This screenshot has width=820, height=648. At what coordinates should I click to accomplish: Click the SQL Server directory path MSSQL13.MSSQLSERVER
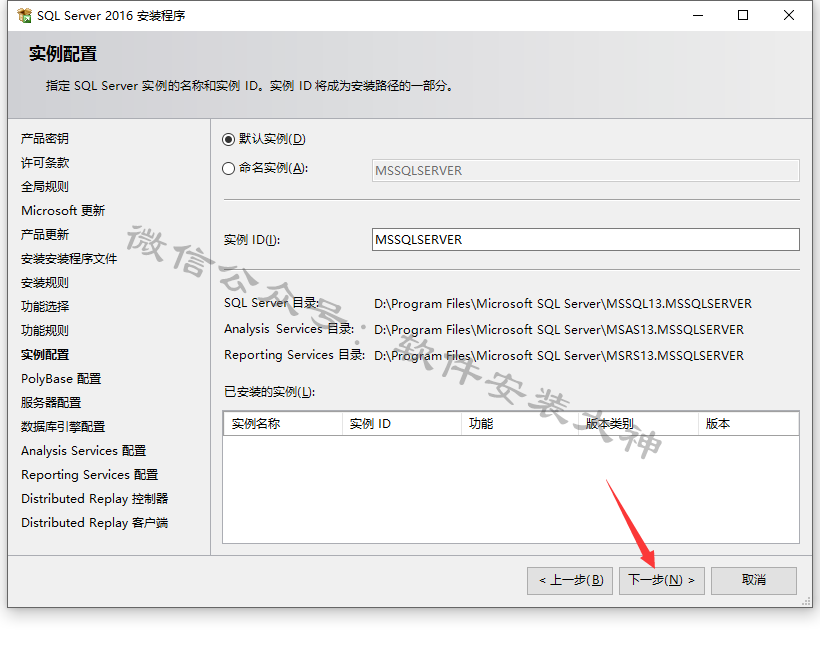pos(563,304)
